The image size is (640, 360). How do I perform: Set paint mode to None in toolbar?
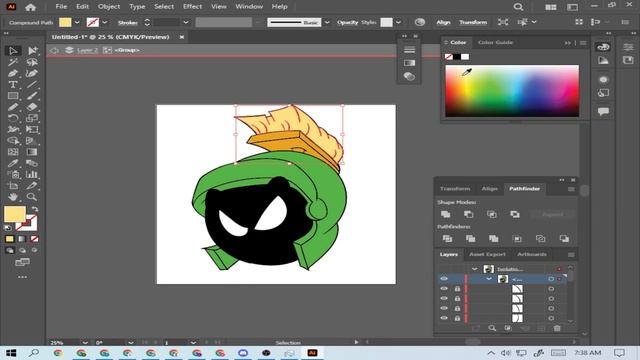point(35,239)
